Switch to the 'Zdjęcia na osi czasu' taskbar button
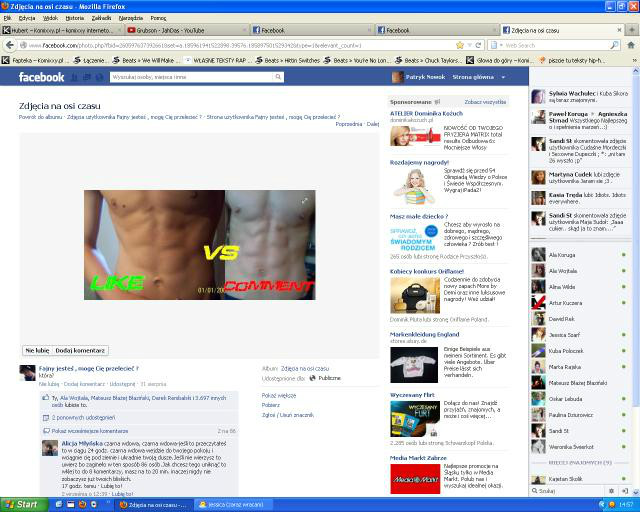 (x=153, y=505)
